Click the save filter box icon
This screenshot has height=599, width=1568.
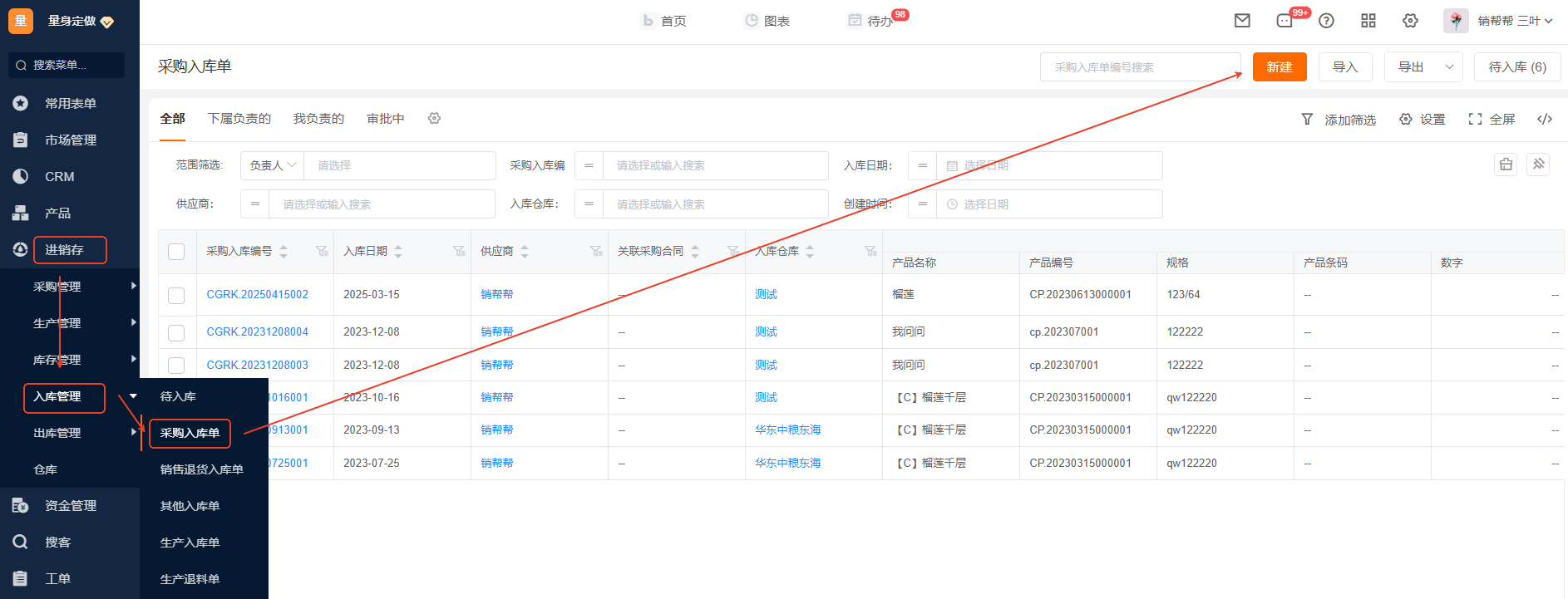pos(1506,164)
